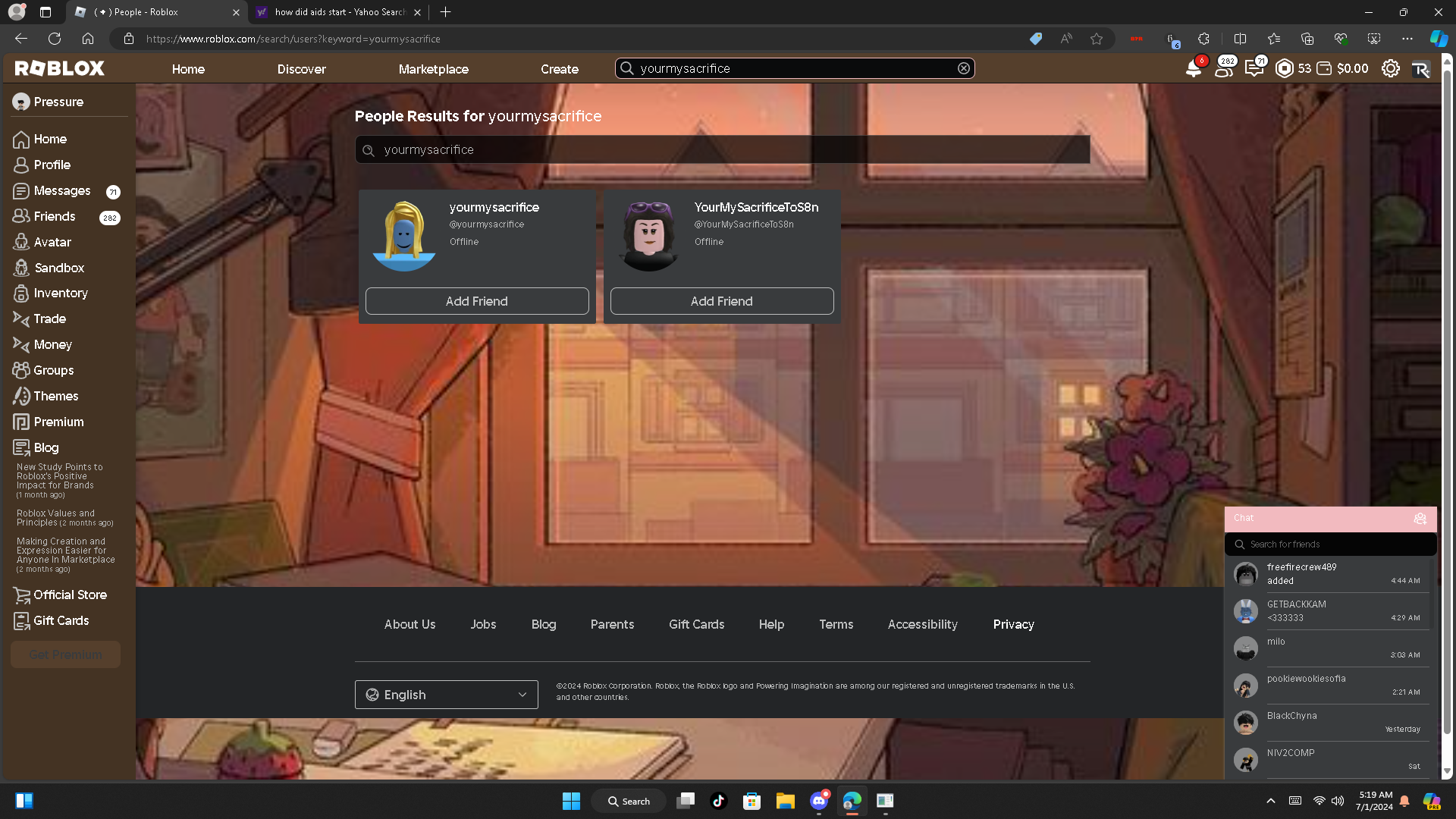The height and width of the screenshot is (819, 1456).
Task: Open the About Us footer link
Action: pyautogui.click(x=409, y=624)
